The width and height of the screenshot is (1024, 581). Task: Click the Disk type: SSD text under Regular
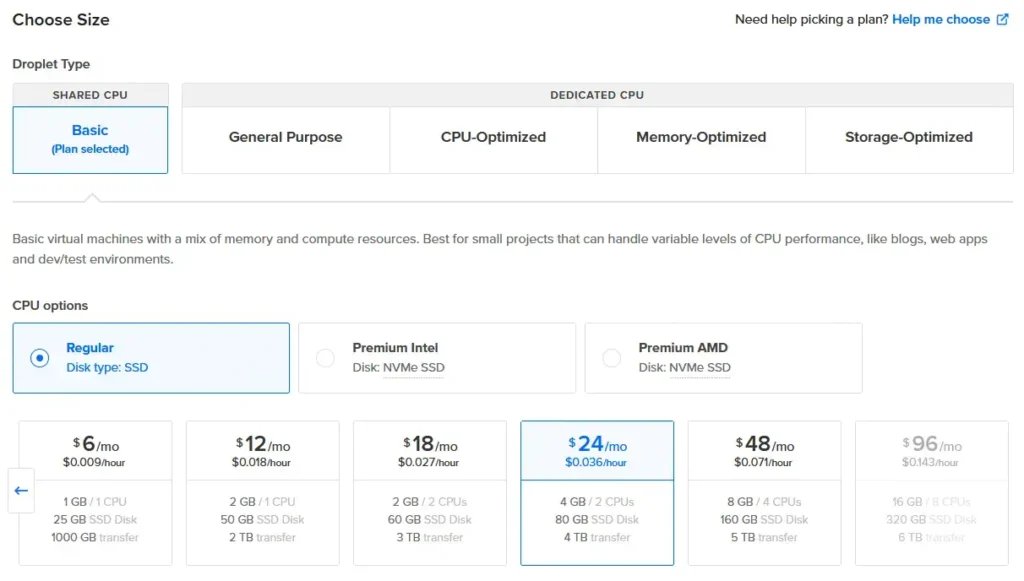(107, 368)
